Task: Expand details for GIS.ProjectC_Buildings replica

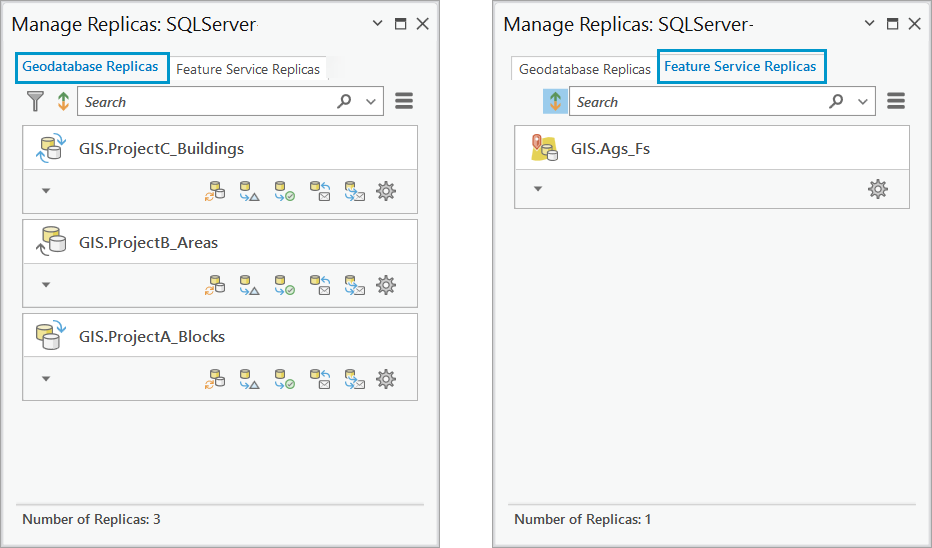Action: click(46, 191)
